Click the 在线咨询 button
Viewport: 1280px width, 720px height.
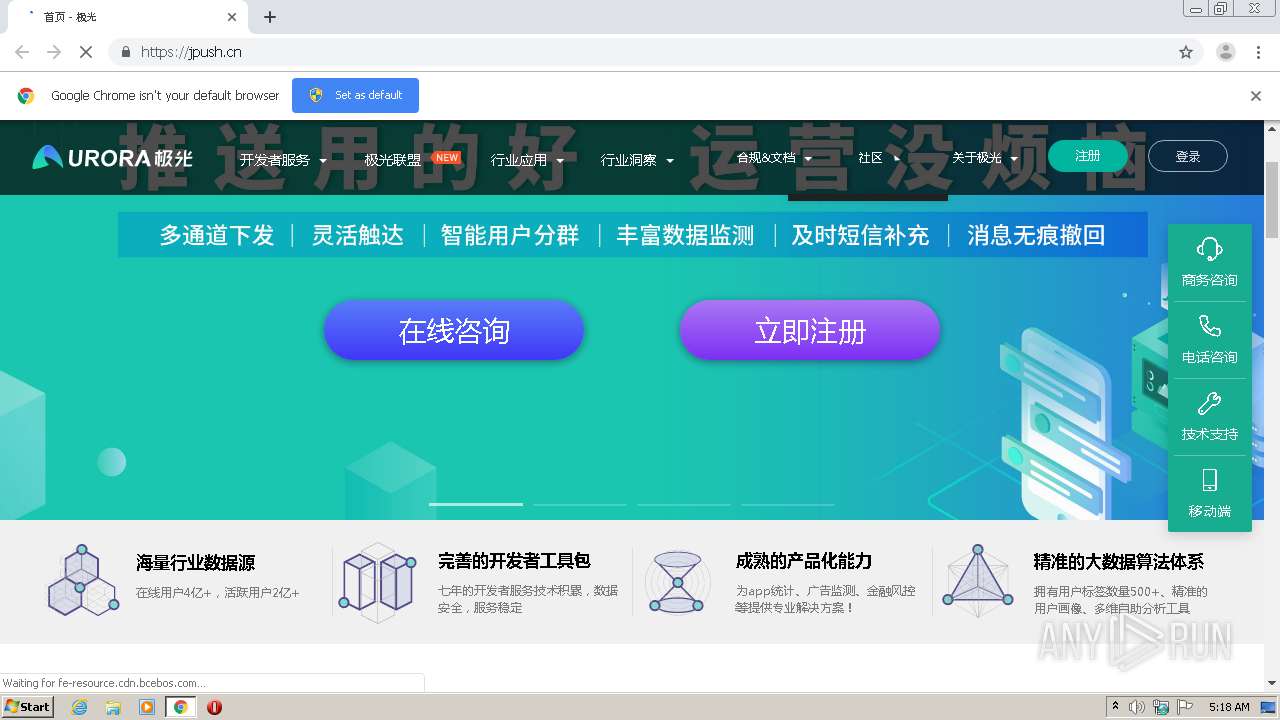click(454, 330)
